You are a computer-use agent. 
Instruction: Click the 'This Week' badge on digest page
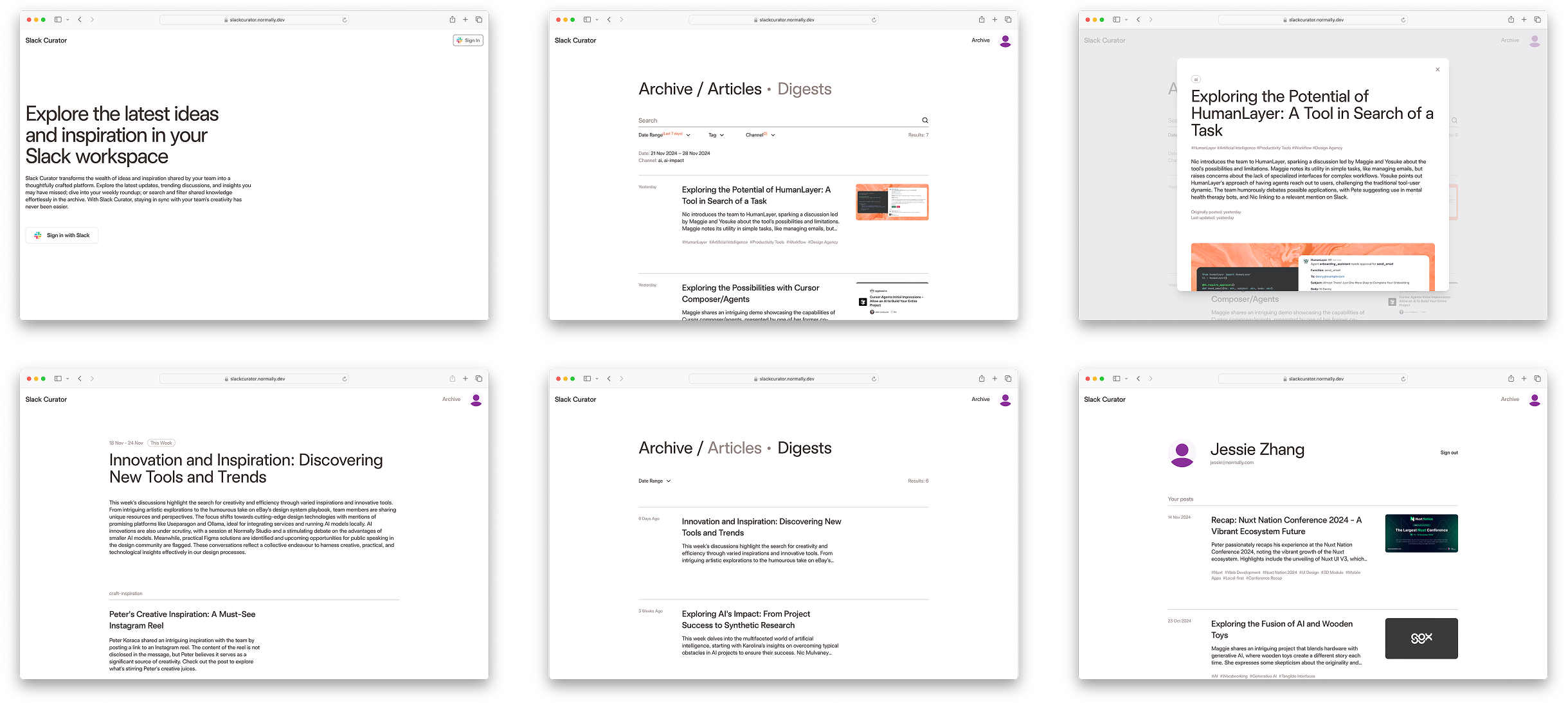tap(161, 443)
